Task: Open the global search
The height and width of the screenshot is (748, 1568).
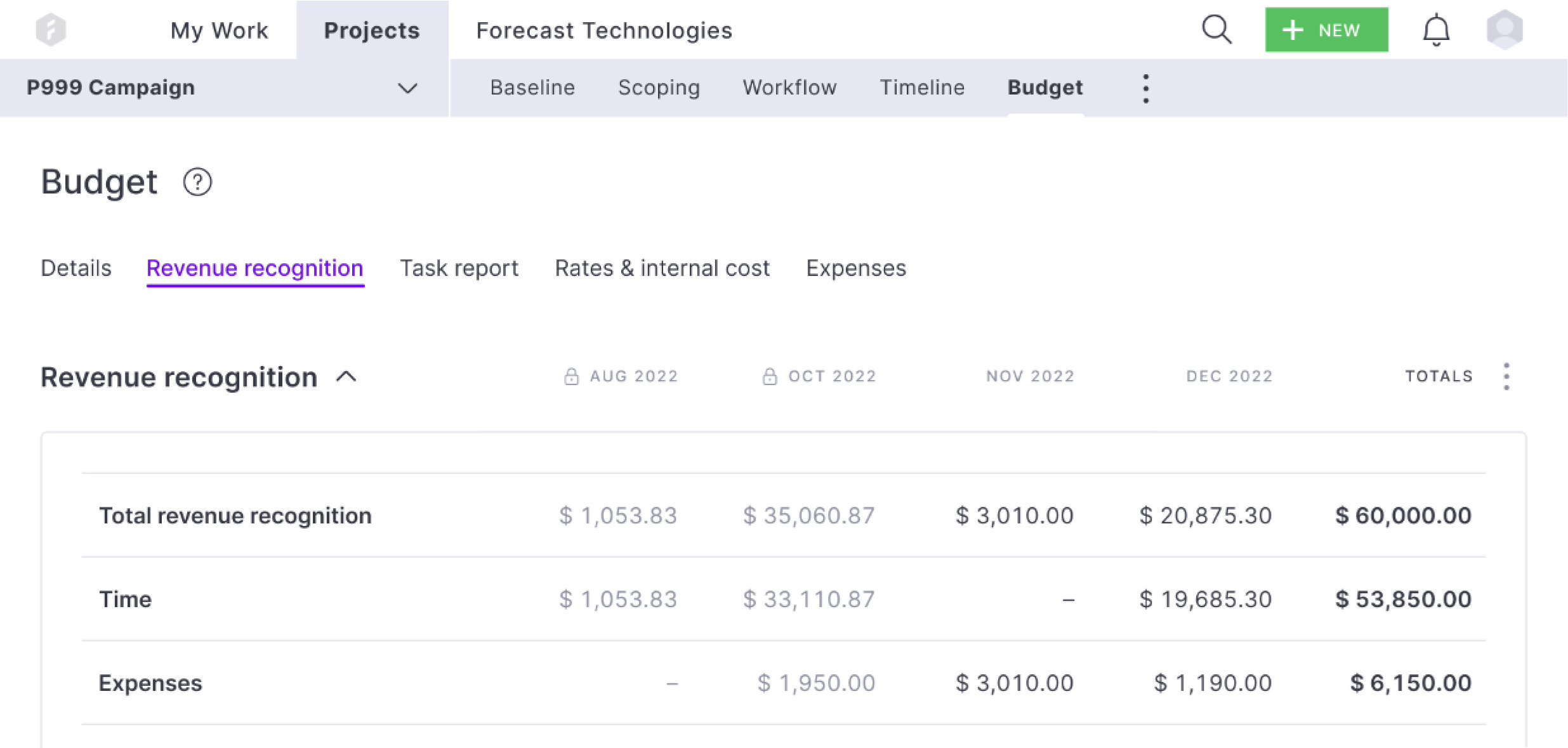Action: (x=1216, y=29)
